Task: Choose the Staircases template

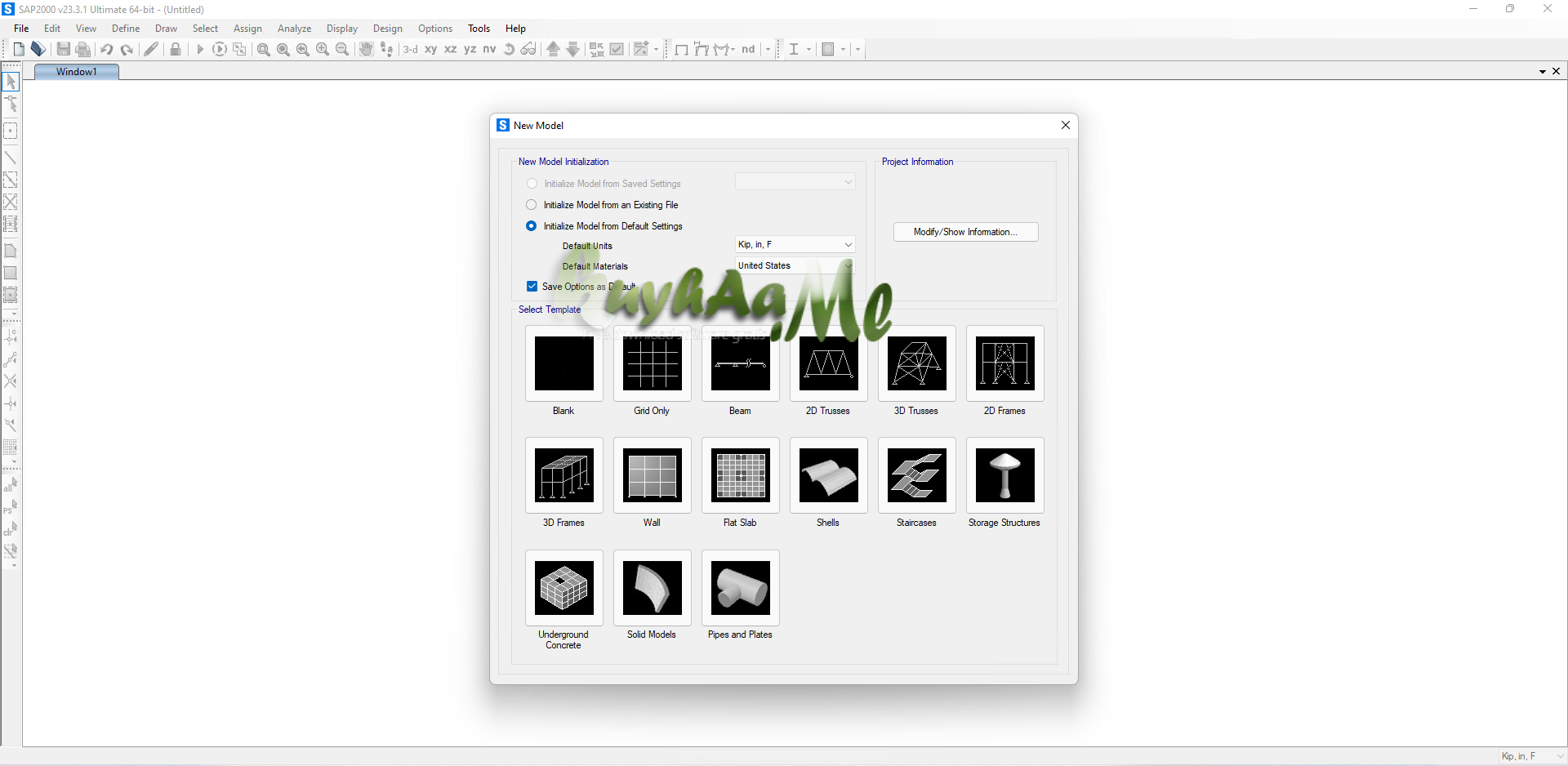Action: [x=917, y=475]
